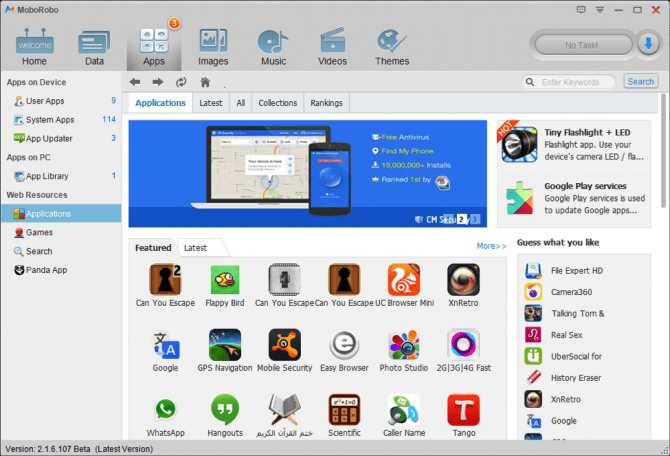Go back with the left arrow
The height and width of the screenshot is (456, 670).
pyautogui.click(x=135, y=82)
